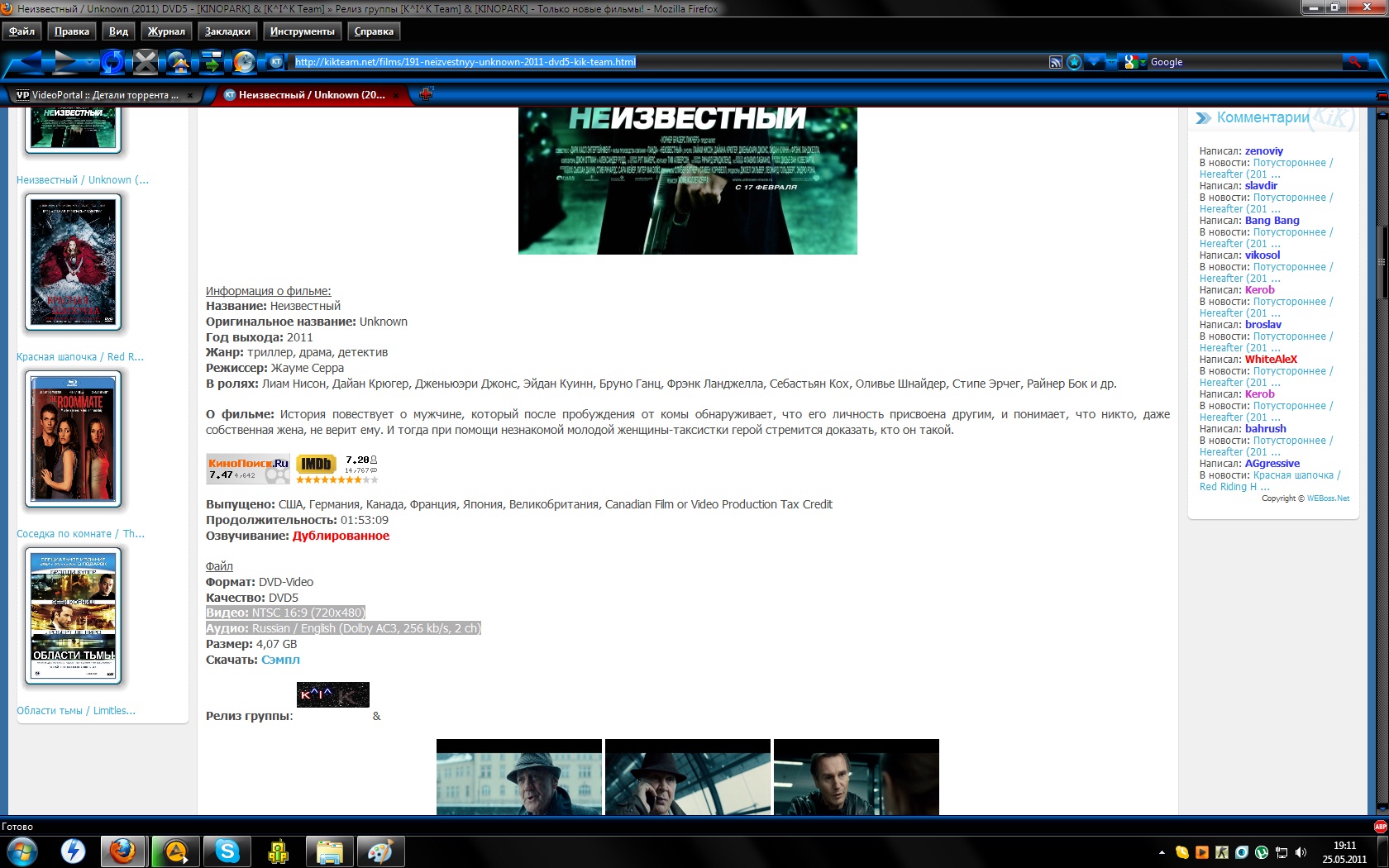Viewport: 1389px width, 868px height.
Task: Switch to Firefox in the taskbar
Action: click(x=123, y=851)
